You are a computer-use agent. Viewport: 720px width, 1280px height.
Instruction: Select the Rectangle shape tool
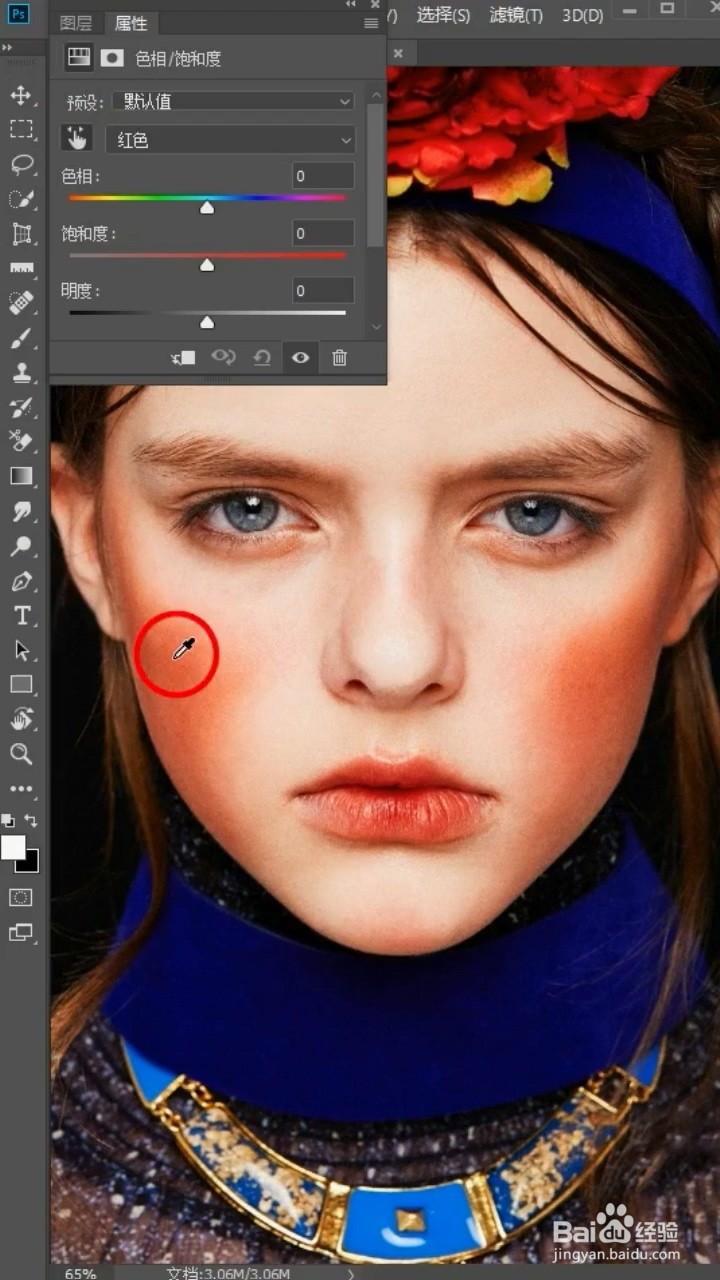pyautogui.click(x=21, y=684)
